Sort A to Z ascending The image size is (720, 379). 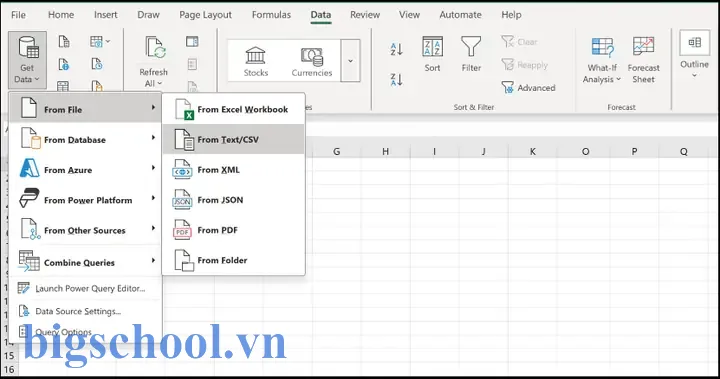coord(396,49)
